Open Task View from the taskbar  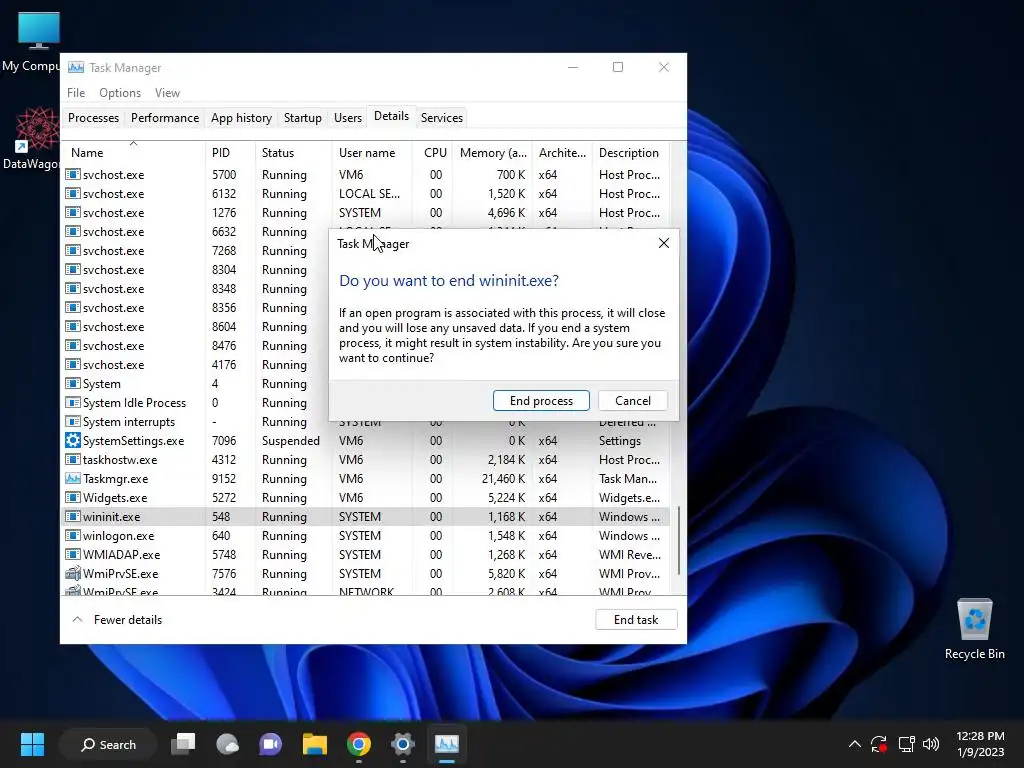point(183,744)
